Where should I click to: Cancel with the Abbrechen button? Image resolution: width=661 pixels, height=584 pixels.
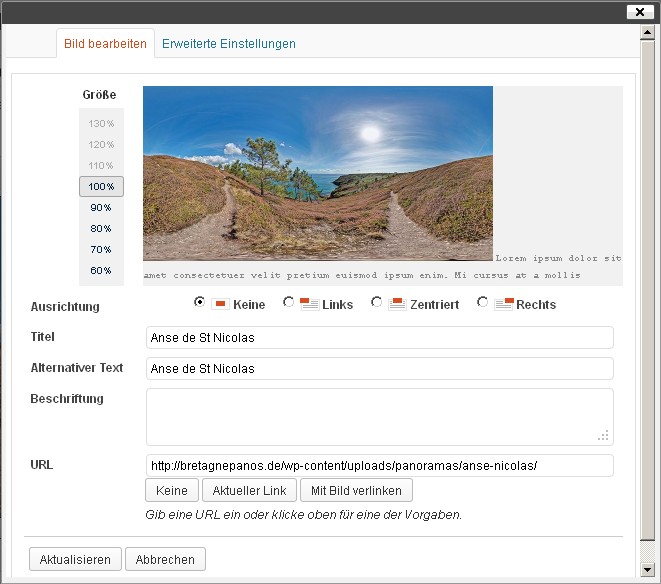coord(165,559)
